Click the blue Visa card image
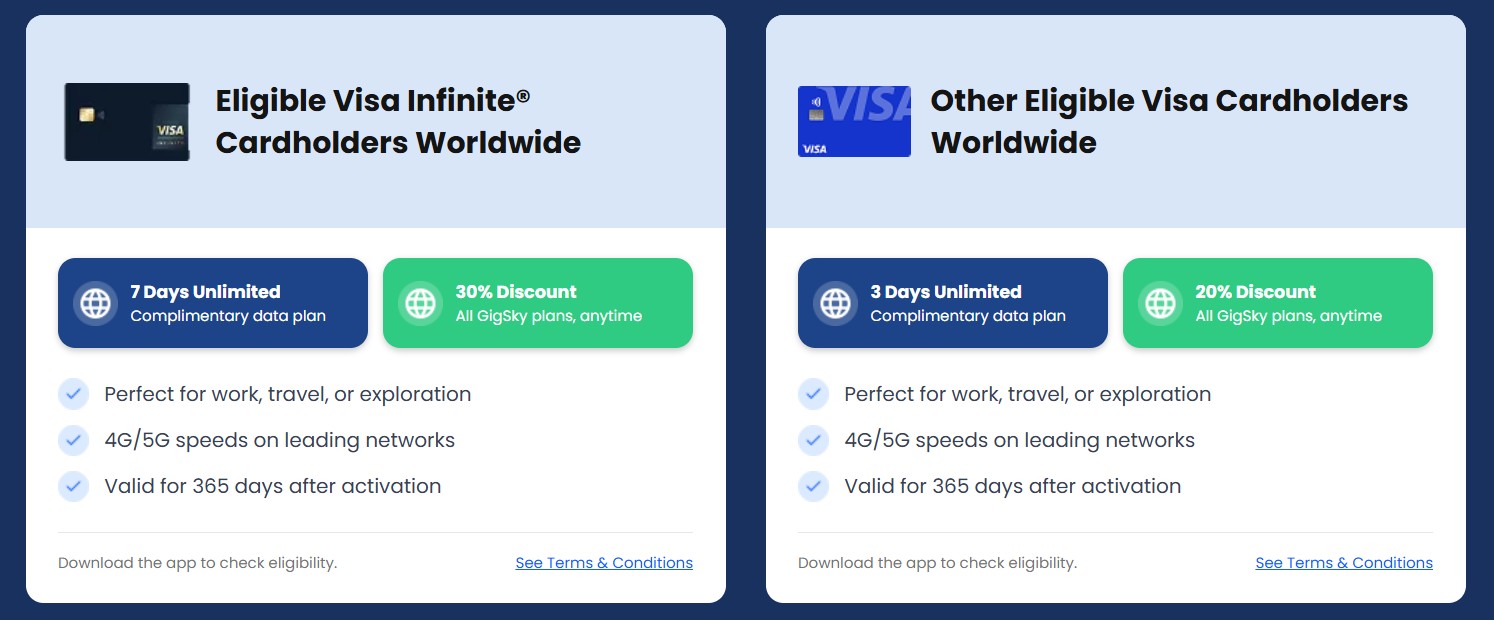Viewport: 1494px width, 620px height. click(x=854, y=121)
